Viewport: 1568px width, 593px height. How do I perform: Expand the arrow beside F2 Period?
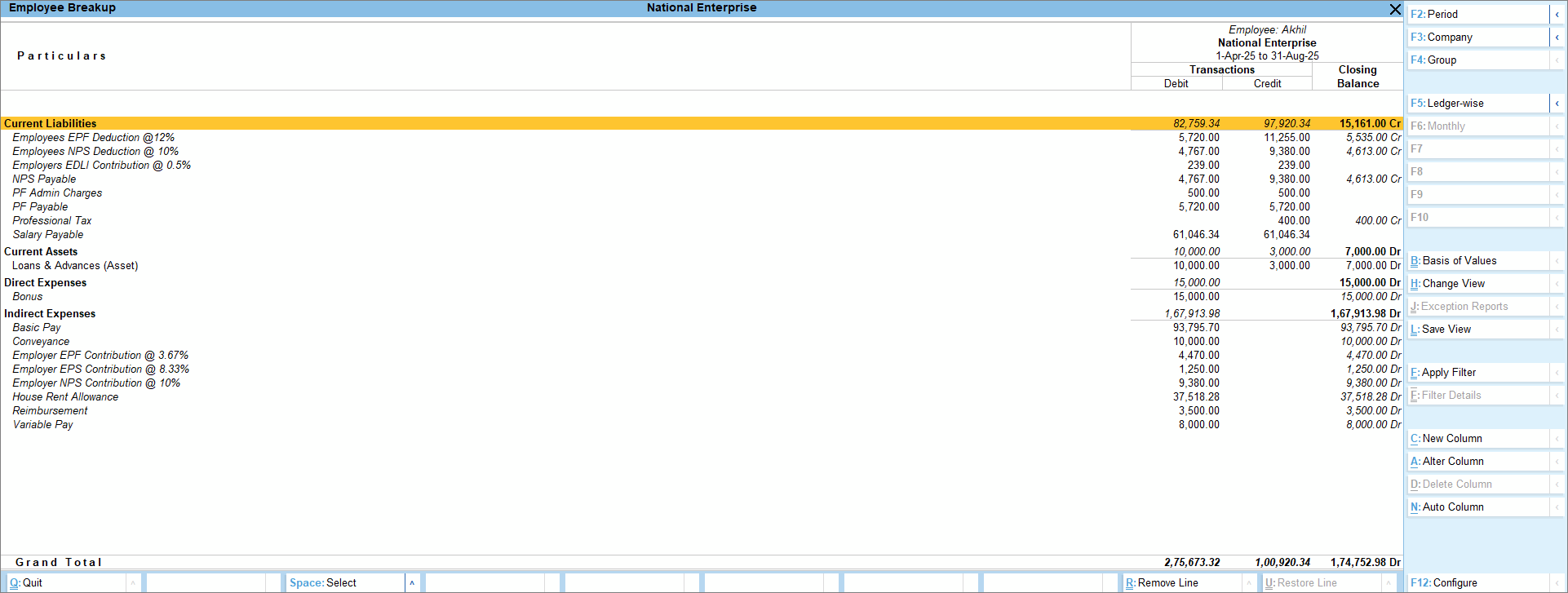coord(1557,15)
